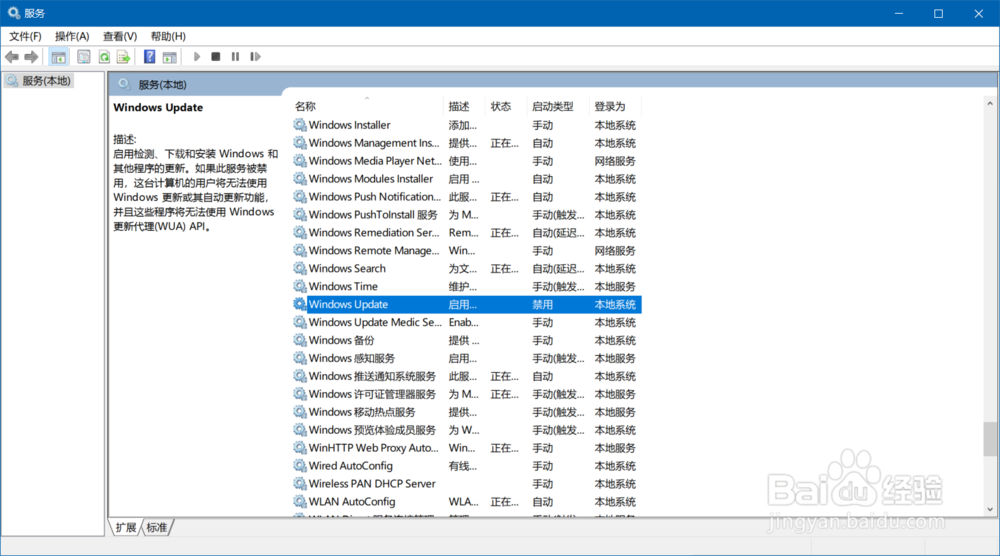
Task: Select the Windows 感知服务 service name
Action: 351,358
